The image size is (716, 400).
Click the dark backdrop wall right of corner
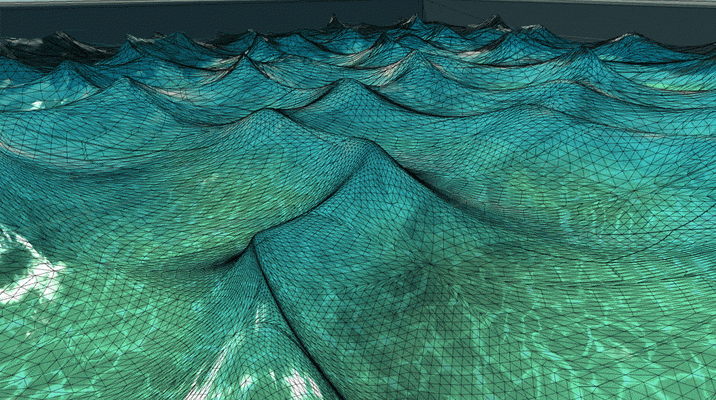click(x=571, y=21)
